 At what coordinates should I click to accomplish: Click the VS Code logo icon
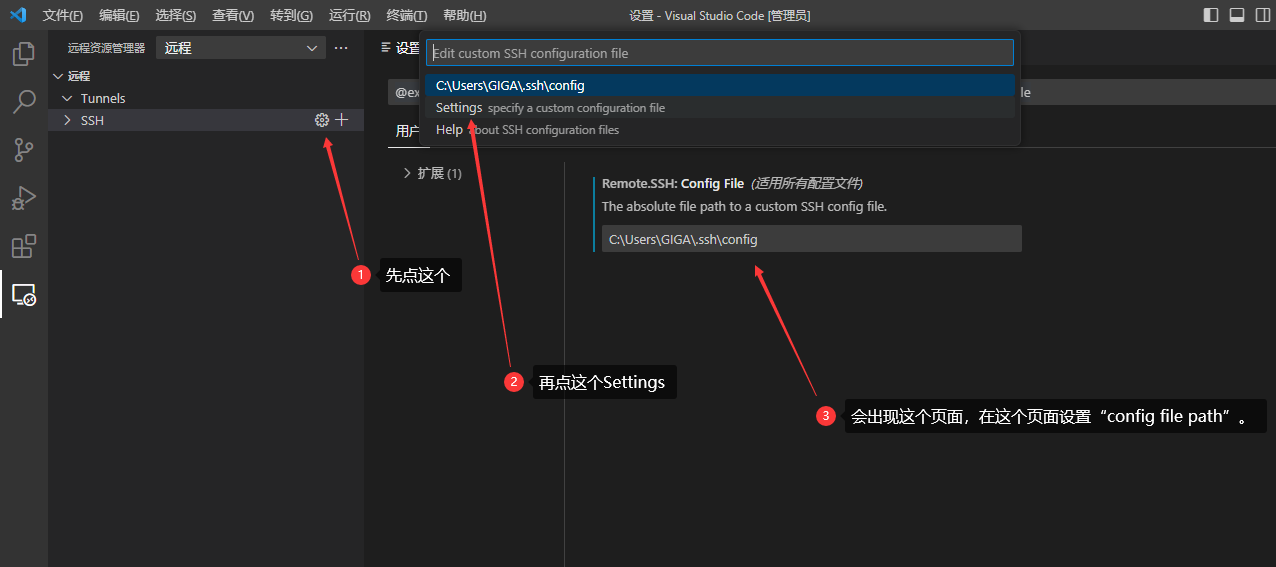click(x=17, y=15)
